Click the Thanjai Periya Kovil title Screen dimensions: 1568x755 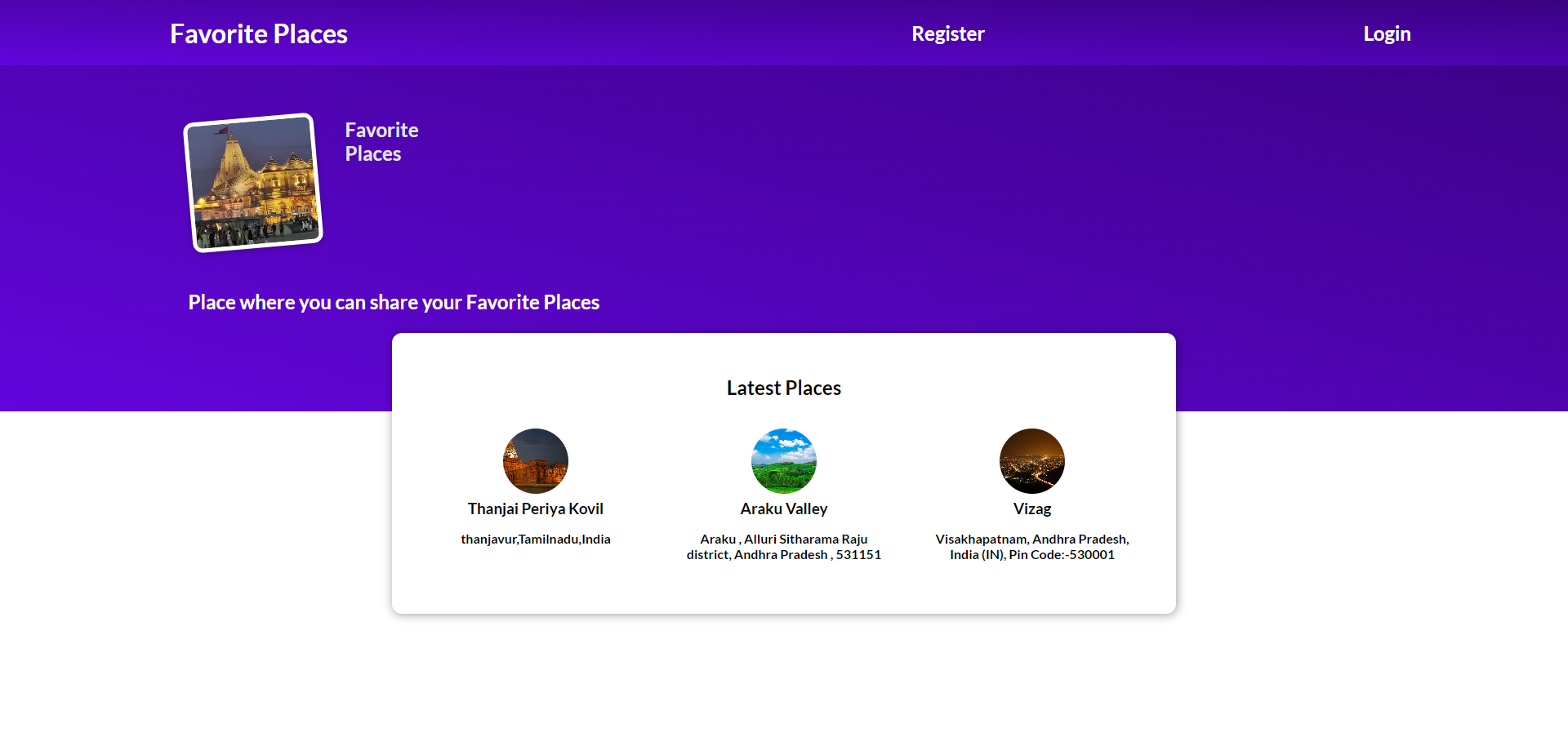(535, 508)
